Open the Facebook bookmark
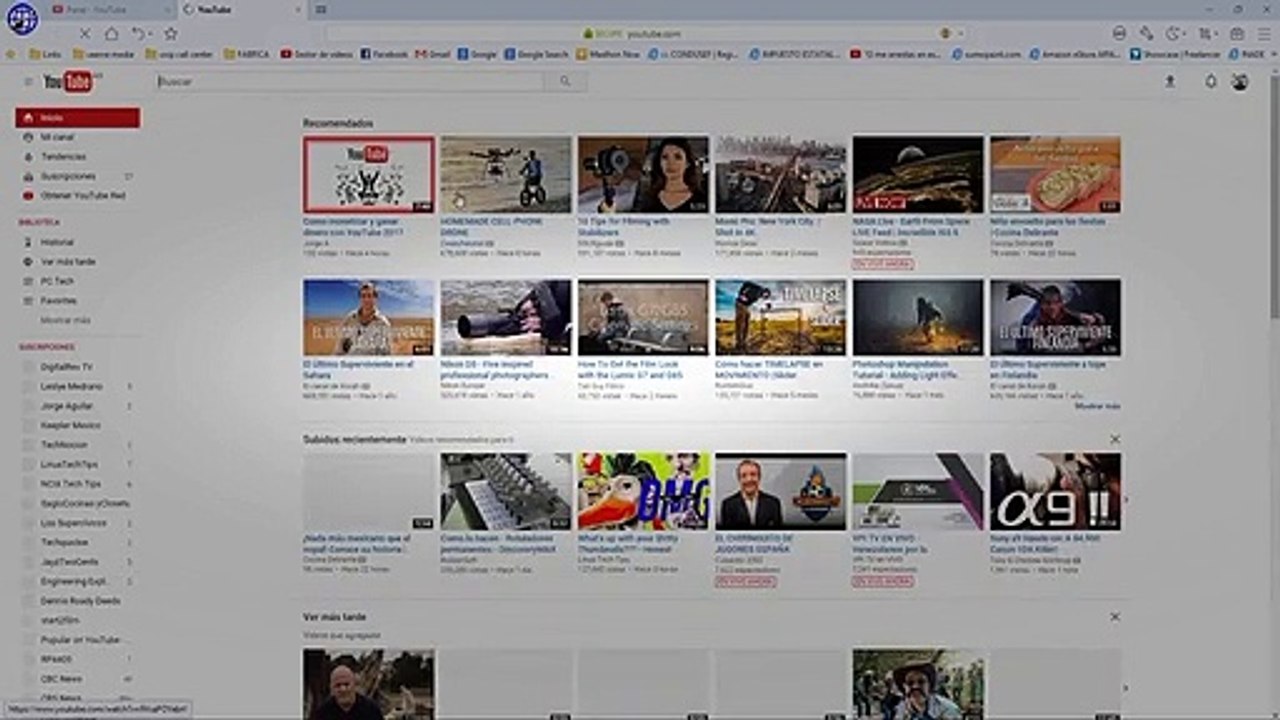Image resolution: width=1280 pixels, height=720 pixels. click(x=384, y=54)
